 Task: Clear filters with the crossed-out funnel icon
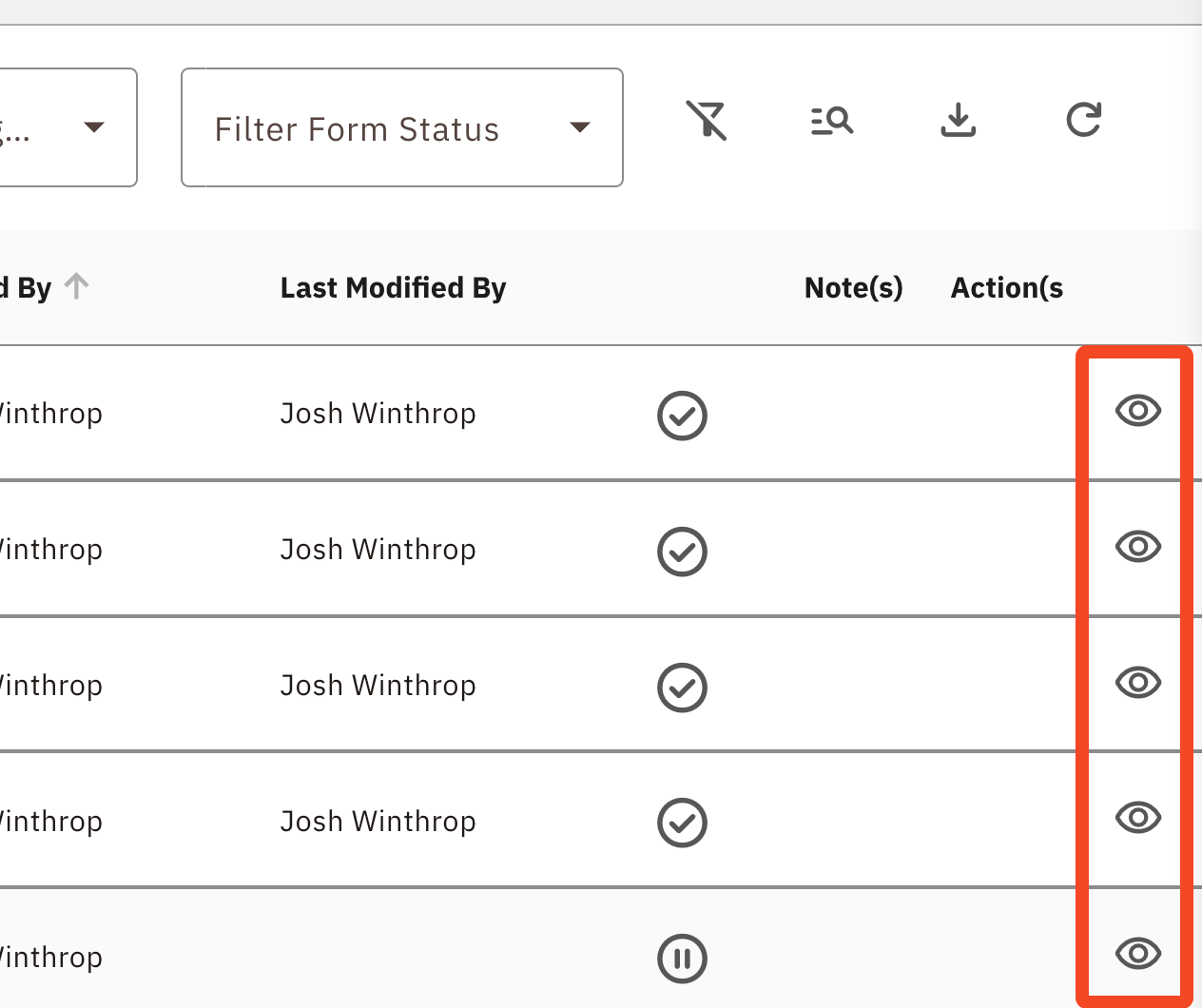click(x=707, y=121)
